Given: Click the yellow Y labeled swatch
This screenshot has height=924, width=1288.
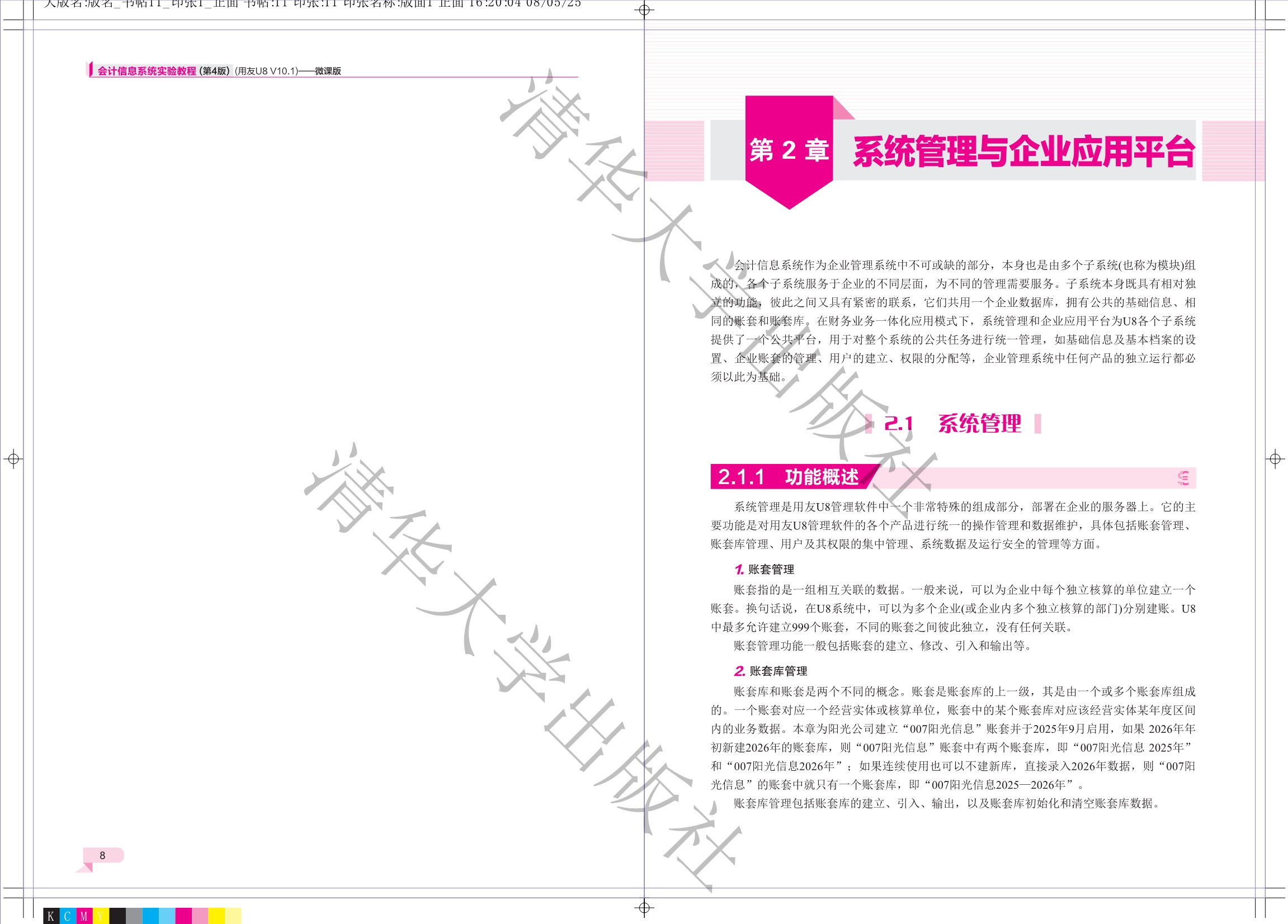Looking at the screenshot, I should (x=101, y=916).
